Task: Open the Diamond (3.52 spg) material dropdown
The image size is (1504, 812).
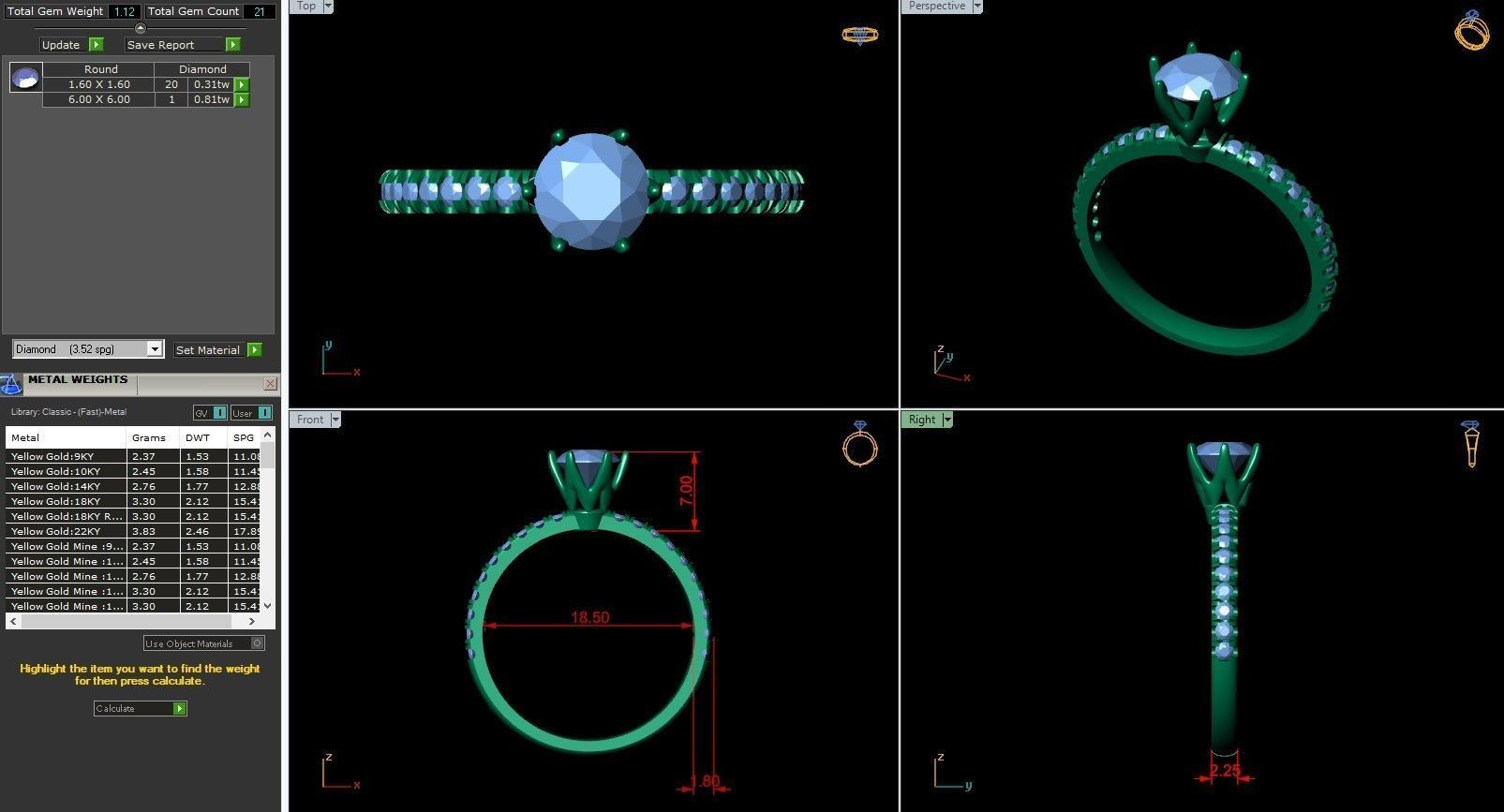Action: 155,349
